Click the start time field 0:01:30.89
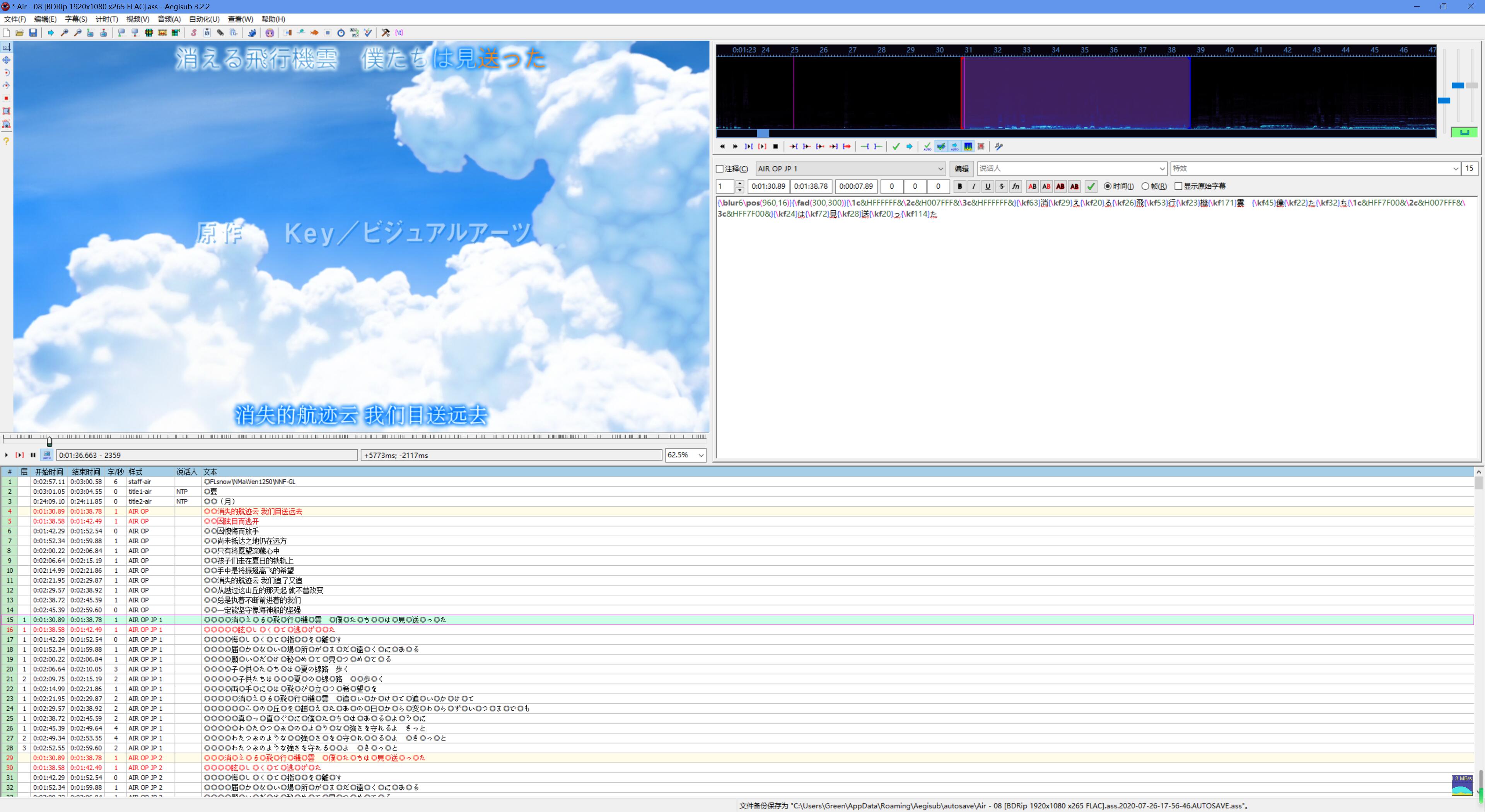1485x812 pixels. tap(768, 186)
